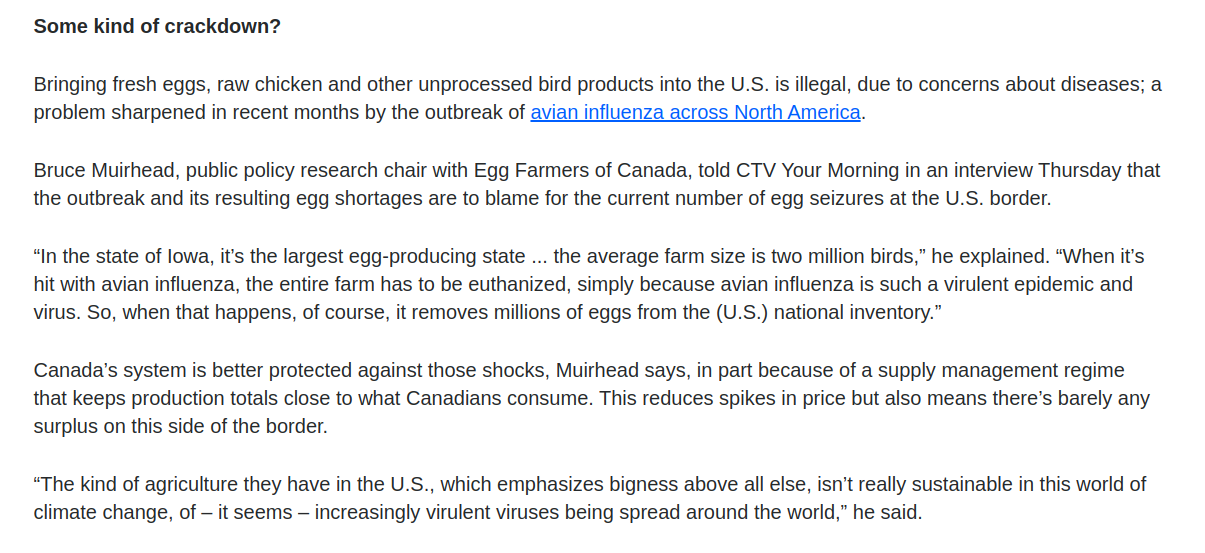This screenshot has width=1205, height=553.
Task: Click the "Some kind of crackdown?" heading
Action: point(157,26)
